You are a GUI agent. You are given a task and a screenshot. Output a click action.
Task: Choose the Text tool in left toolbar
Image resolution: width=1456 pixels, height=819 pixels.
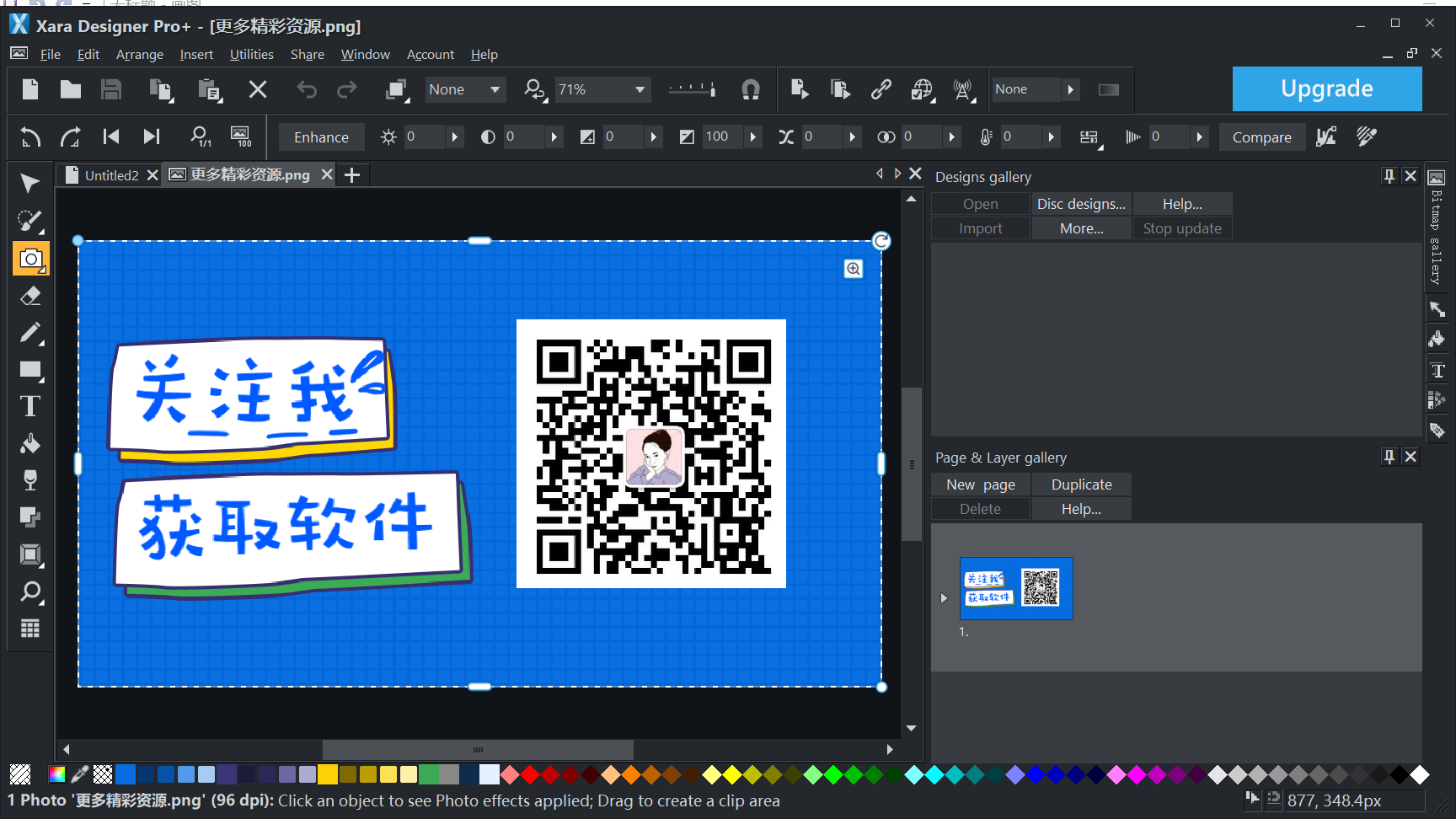(x=30, y=407)
